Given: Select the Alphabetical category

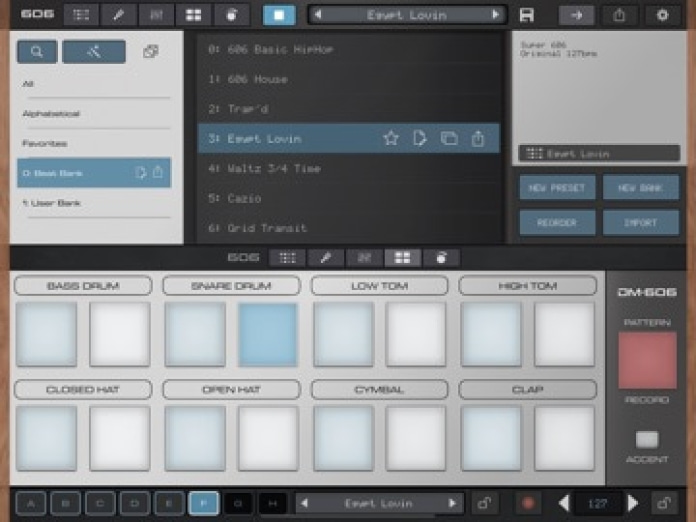Looking at the screenshot, I should [x=93, y=114].
